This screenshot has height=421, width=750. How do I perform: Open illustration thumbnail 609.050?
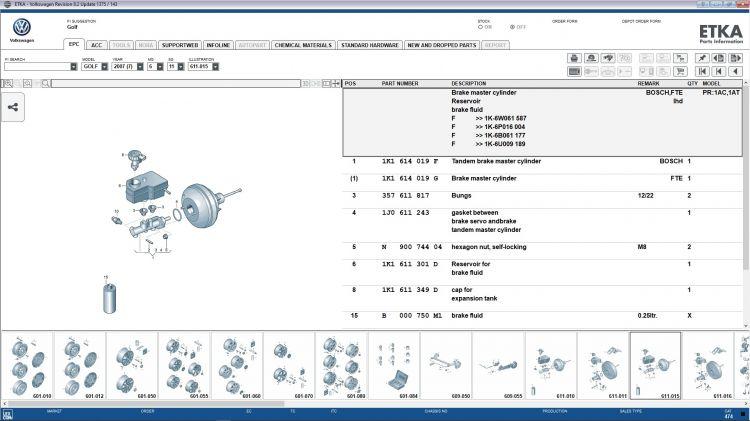pos(446,366)
